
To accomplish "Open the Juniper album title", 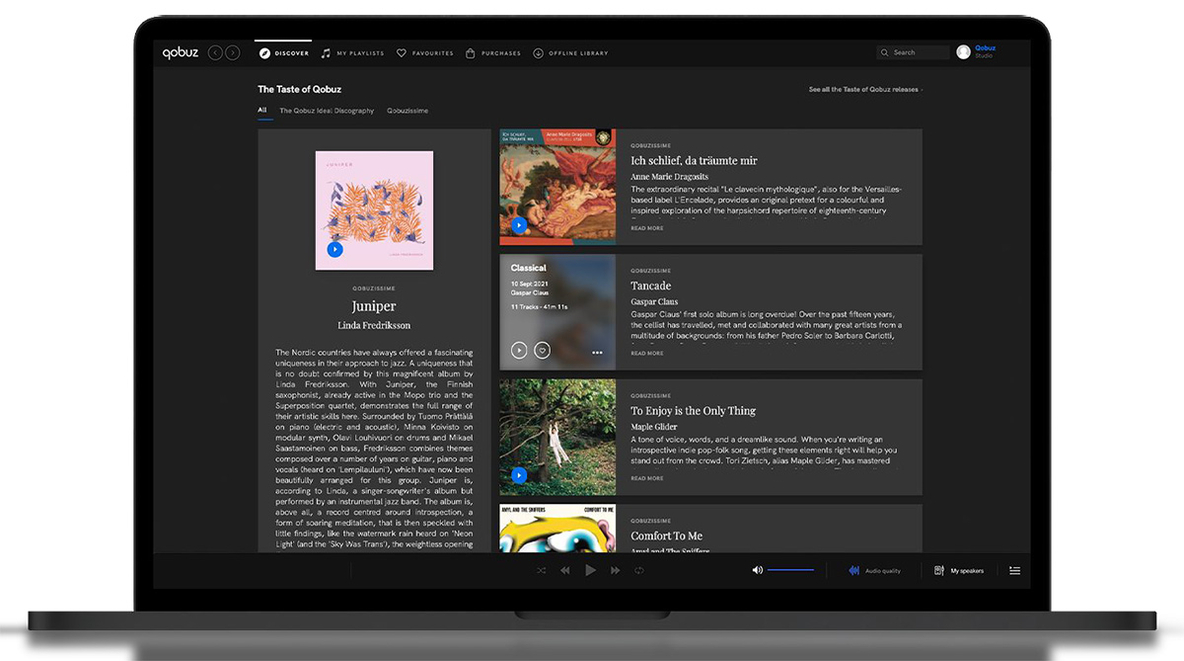I will click(x=374, y=306).
